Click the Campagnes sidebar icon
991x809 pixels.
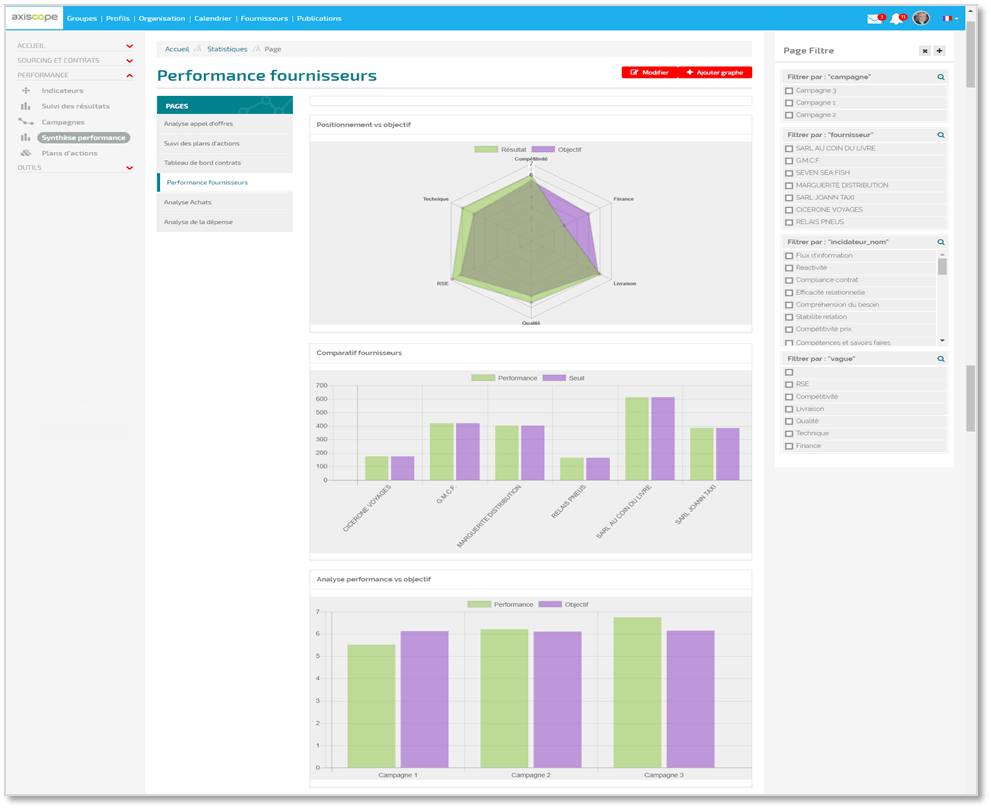pos(26,122)
